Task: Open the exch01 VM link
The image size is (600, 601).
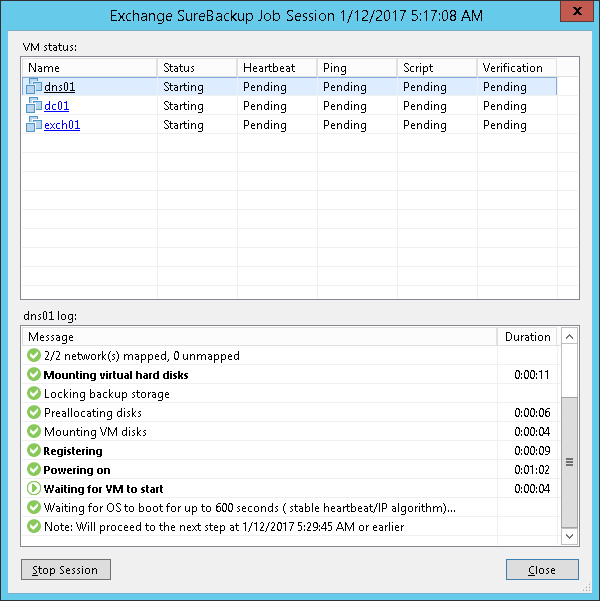Action: coord(62,125)
